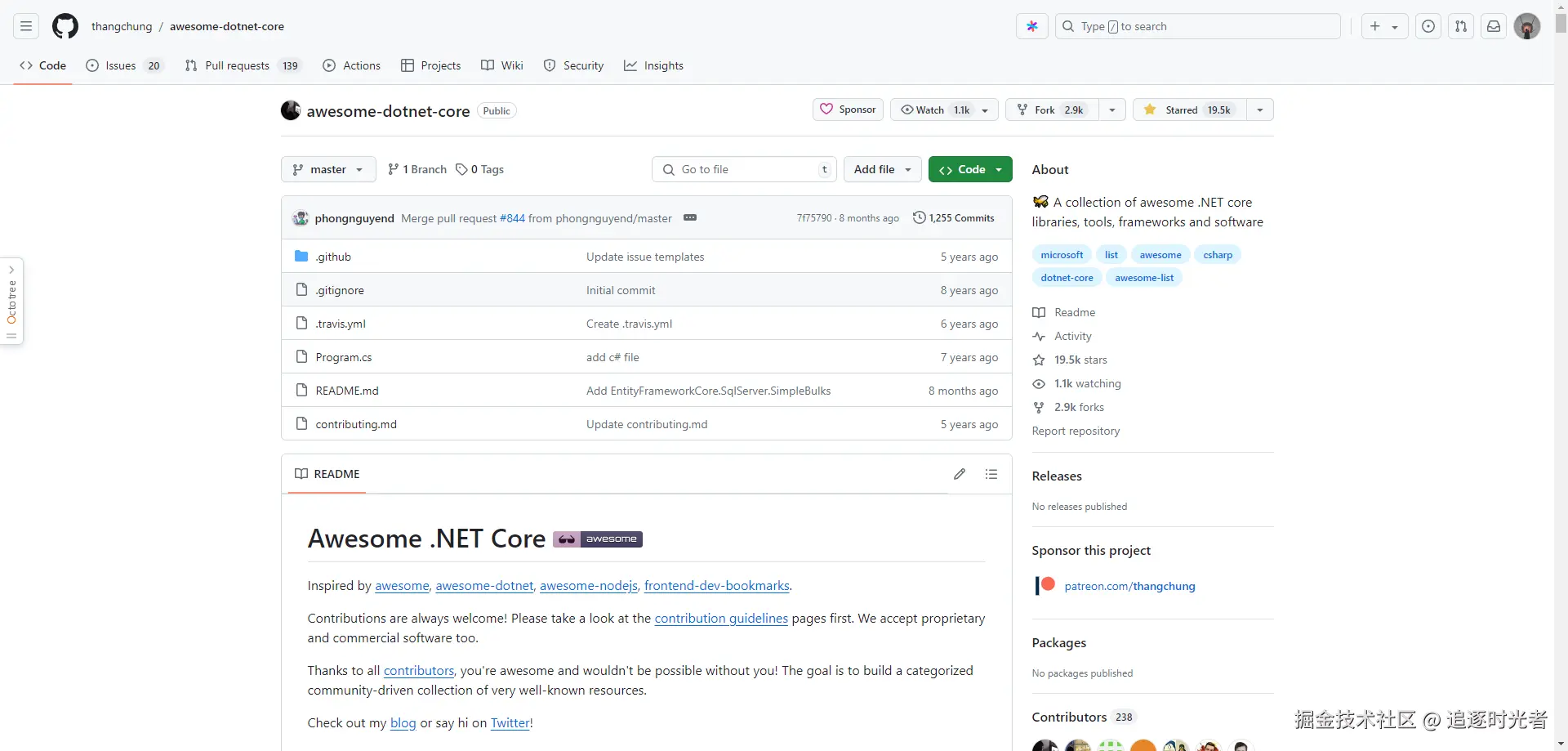Open the user avatar menu
Image resolution: width=1568 pixels, height=751 pixels.
coord(1527,26)
